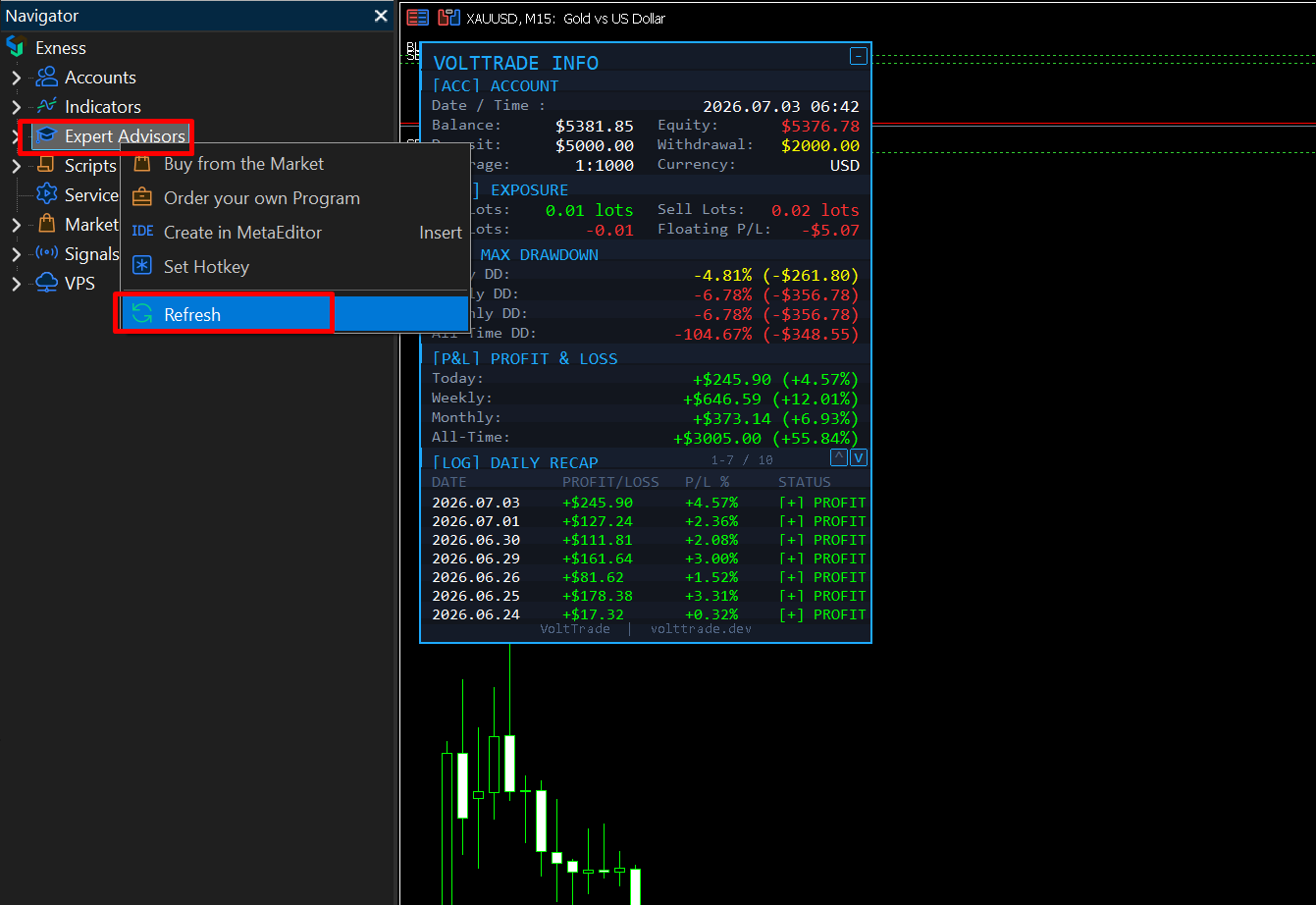Click the Floating P/L value -$5.07
The image size is (1316, 905).
[x=830, y=230]
